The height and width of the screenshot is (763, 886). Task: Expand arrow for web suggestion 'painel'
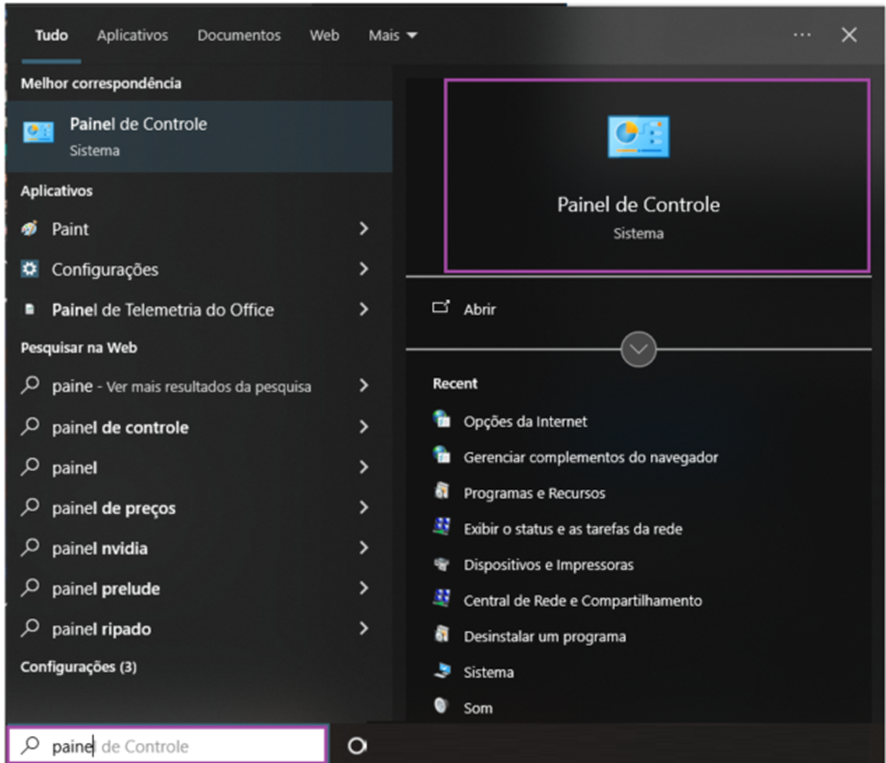point(364,467)
